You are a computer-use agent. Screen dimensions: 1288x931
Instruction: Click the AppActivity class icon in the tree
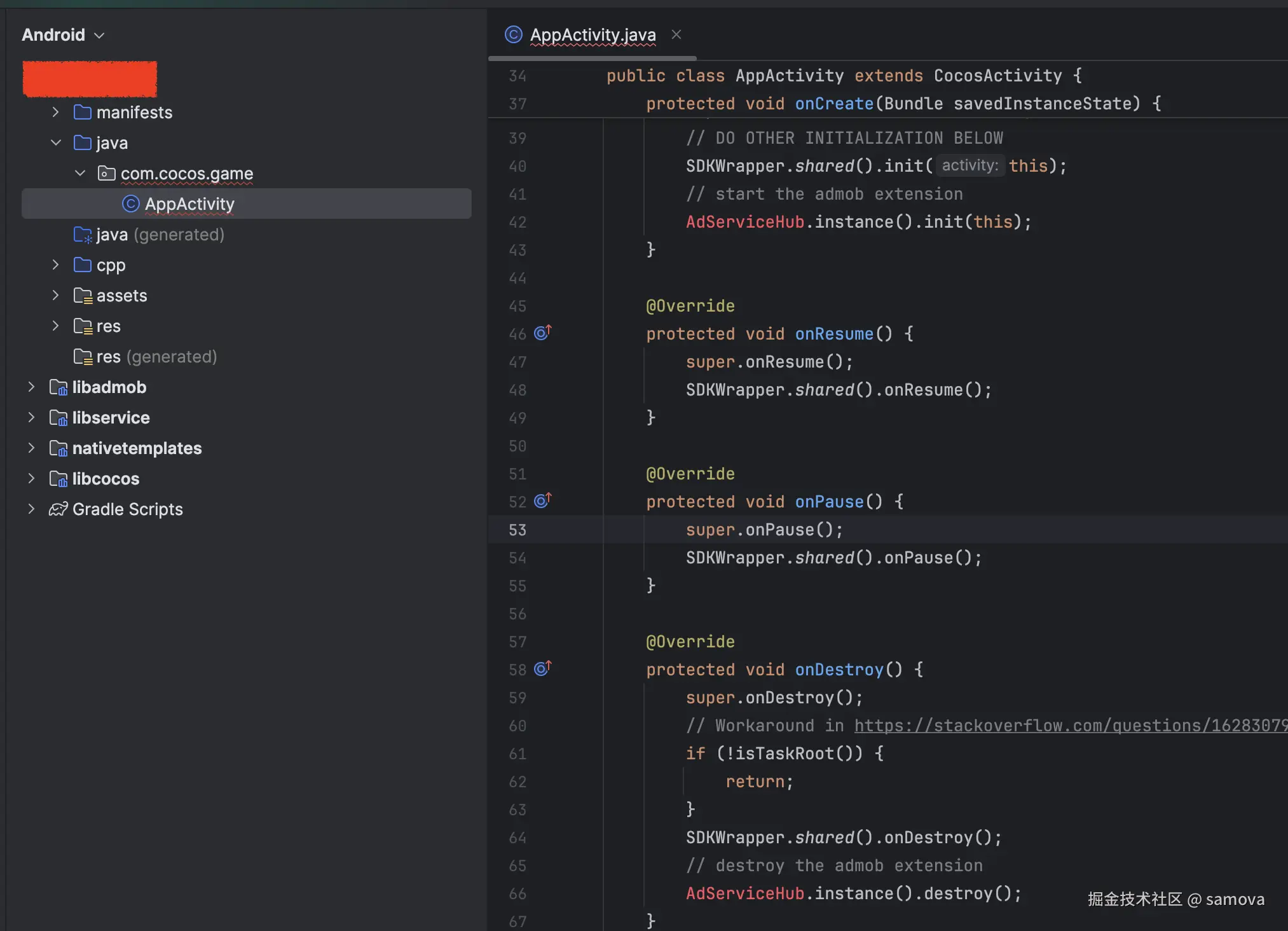click(130, 203)
